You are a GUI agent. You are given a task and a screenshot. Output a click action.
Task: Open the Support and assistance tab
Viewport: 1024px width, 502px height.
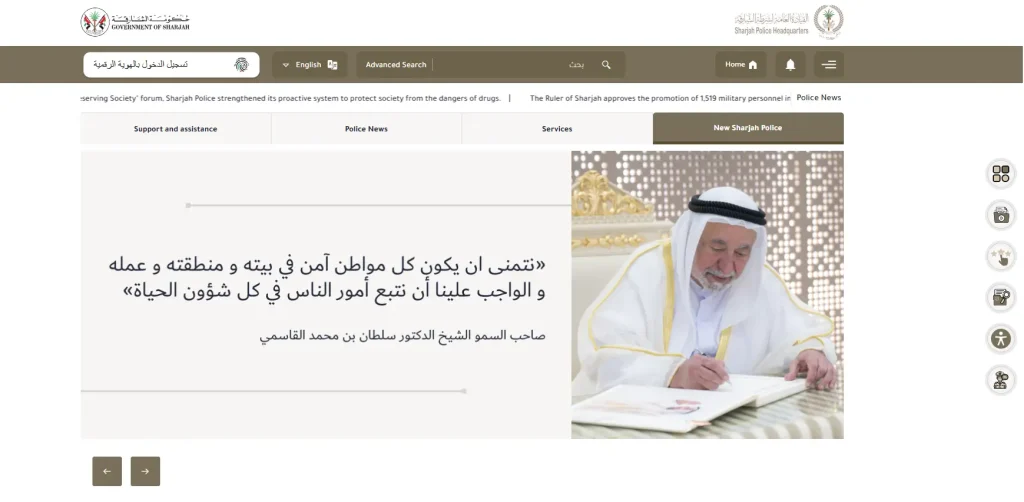(x=176, y=129)
